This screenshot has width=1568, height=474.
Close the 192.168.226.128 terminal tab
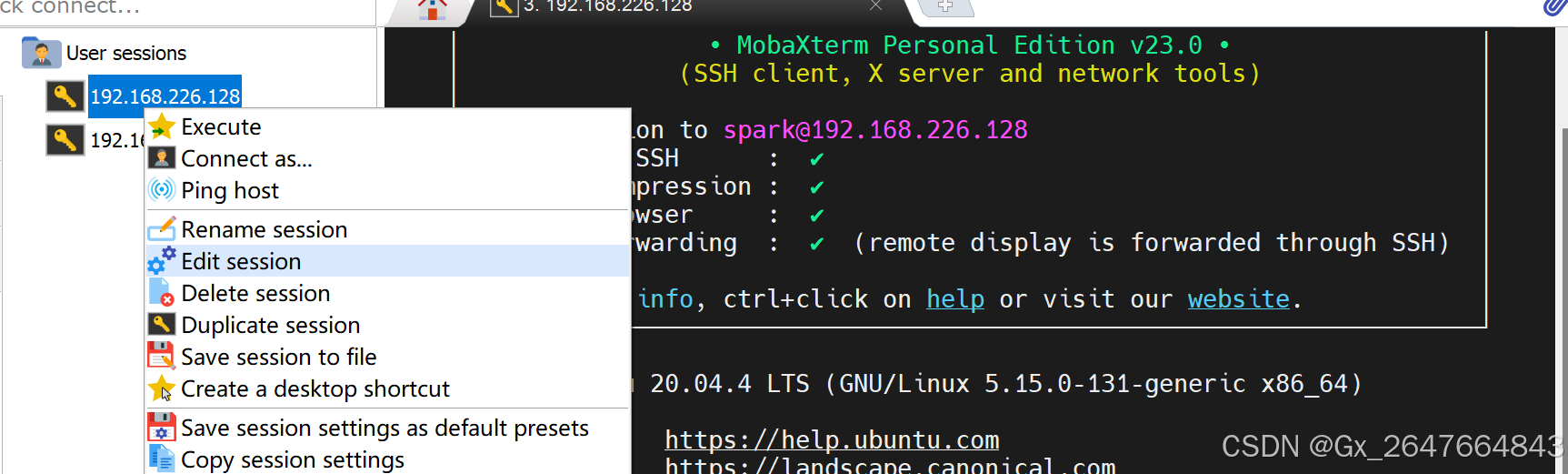tap(875, 6)
